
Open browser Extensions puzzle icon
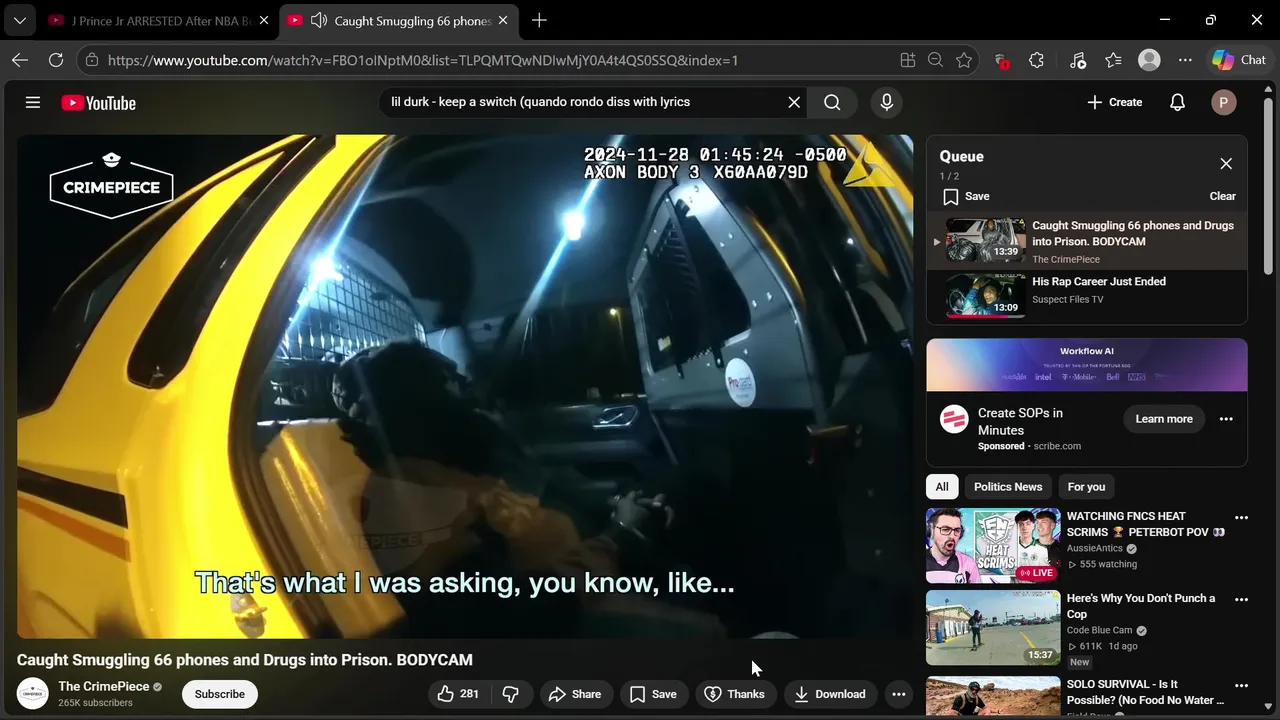pyautogui.click(x=1036, y=60)
